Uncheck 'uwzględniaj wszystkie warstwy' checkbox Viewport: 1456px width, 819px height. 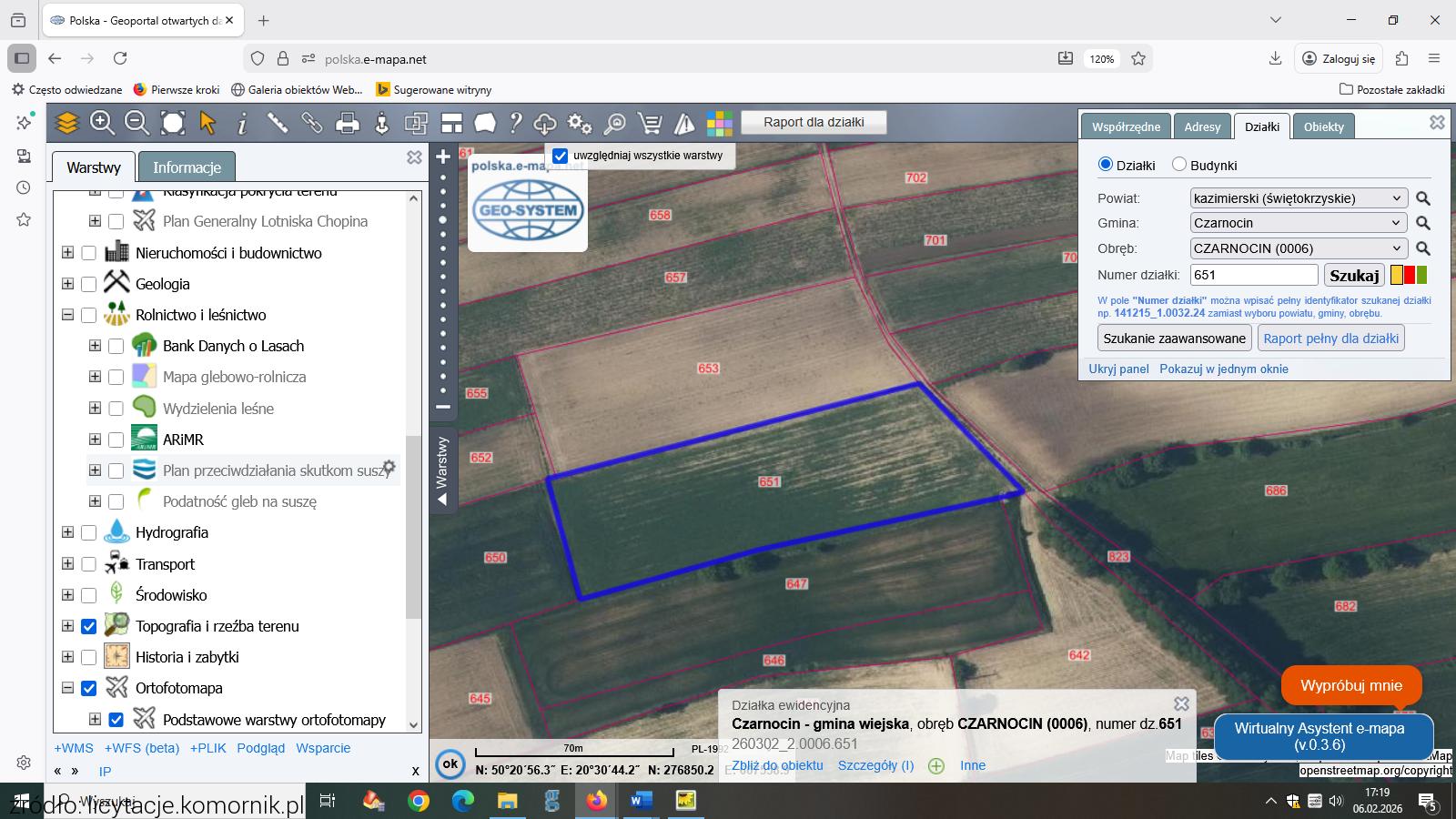pos(561,156)
